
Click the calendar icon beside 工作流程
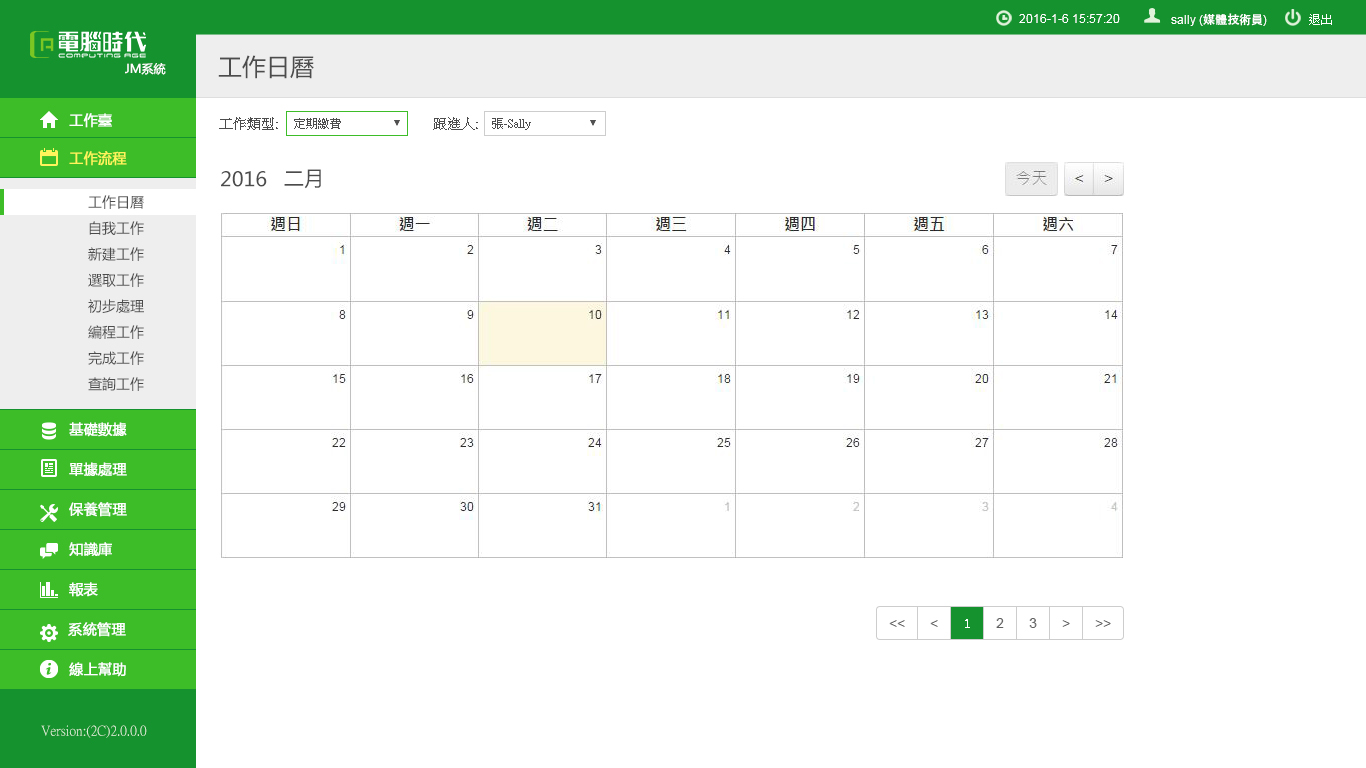[x=48, y=158]
